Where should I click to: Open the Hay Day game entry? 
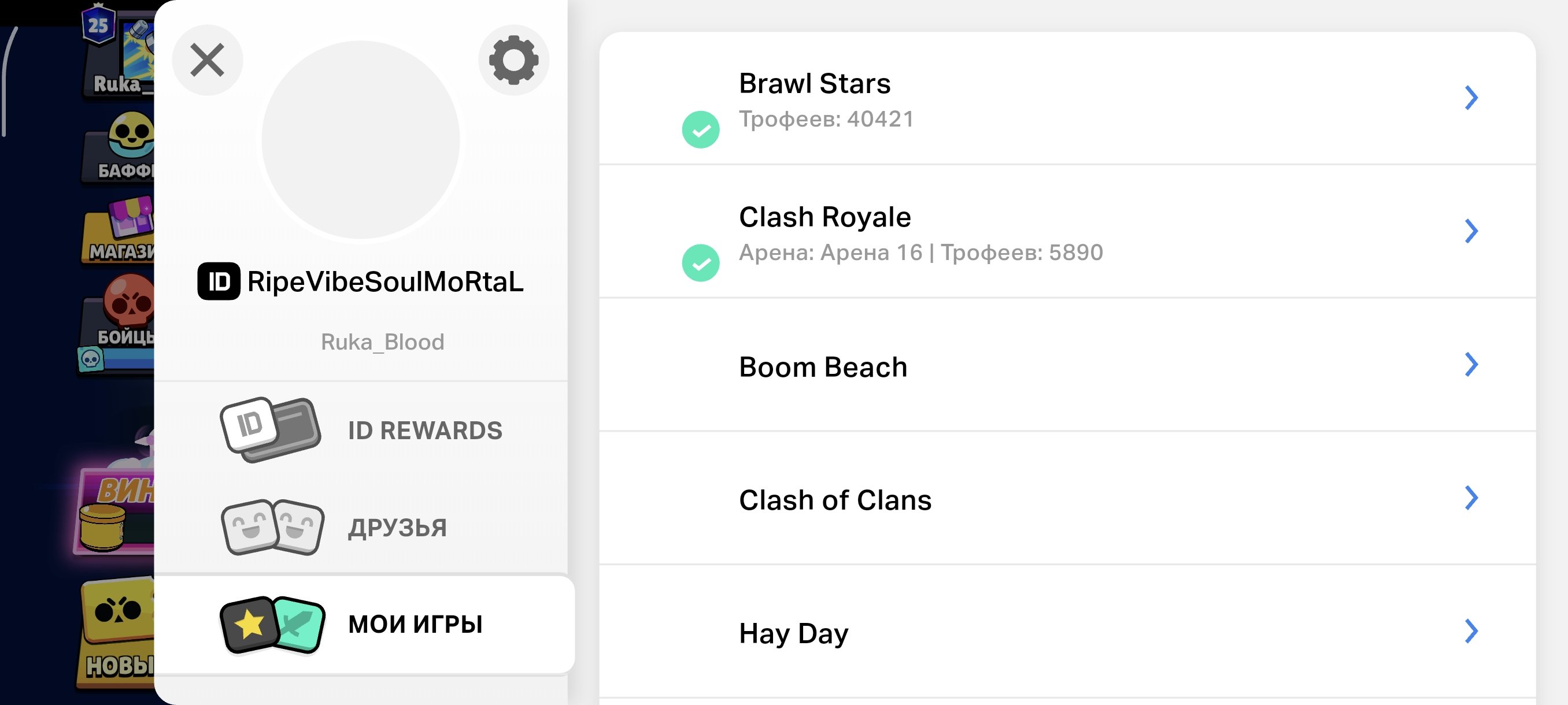[x=1067, y=632]
